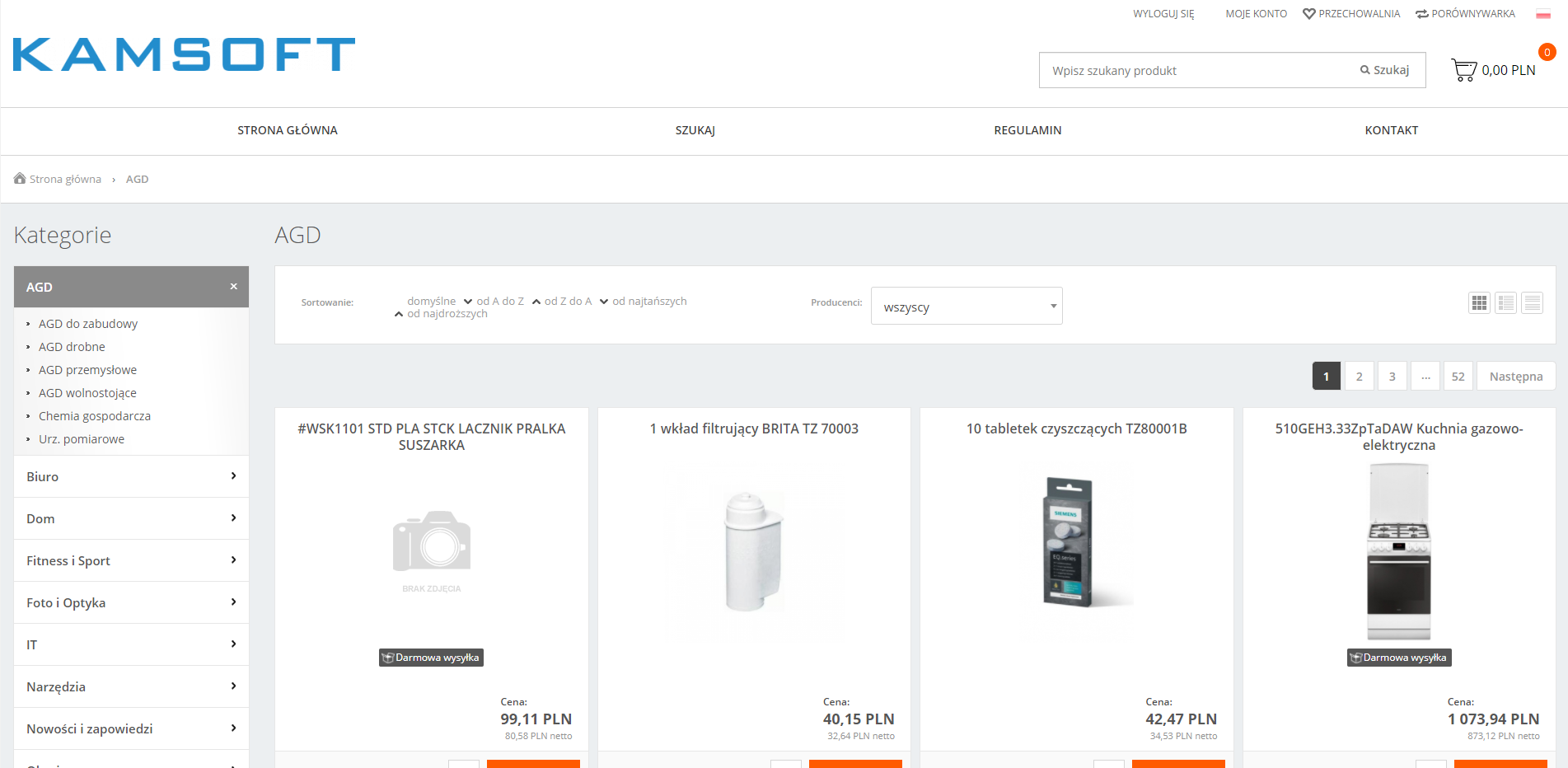Click the Porównywarka compare arrows icon
The width and height of the screenshot is (1568, 768).
pos(1422,14)
